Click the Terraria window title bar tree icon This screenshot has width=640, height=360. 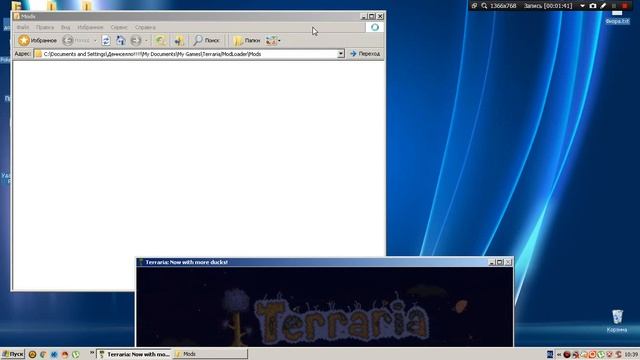[x=141, y=262]
